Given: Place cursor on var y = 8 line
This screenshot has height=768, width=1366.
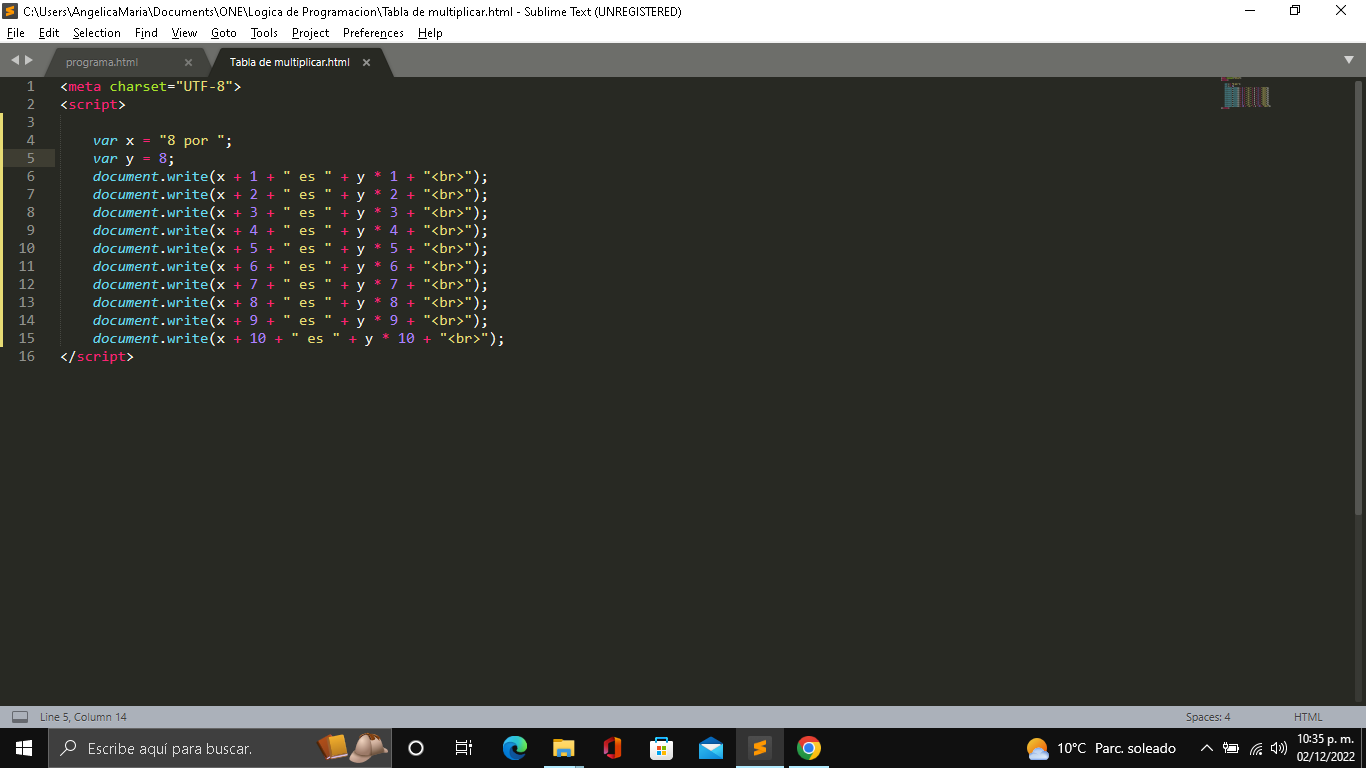Looking at the screenshot, I should [134, 158].
